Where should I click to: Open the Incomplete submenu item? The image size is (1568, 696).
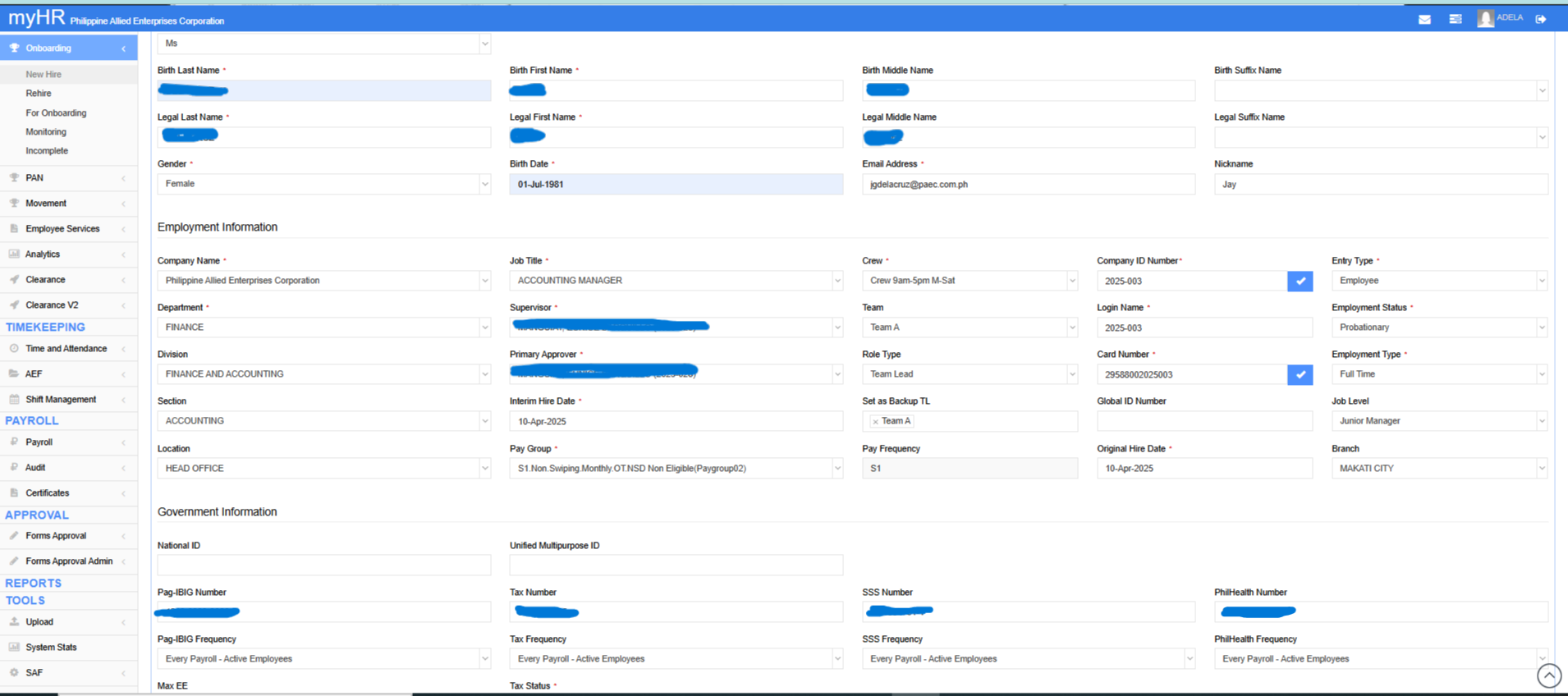tap(47, 151)
